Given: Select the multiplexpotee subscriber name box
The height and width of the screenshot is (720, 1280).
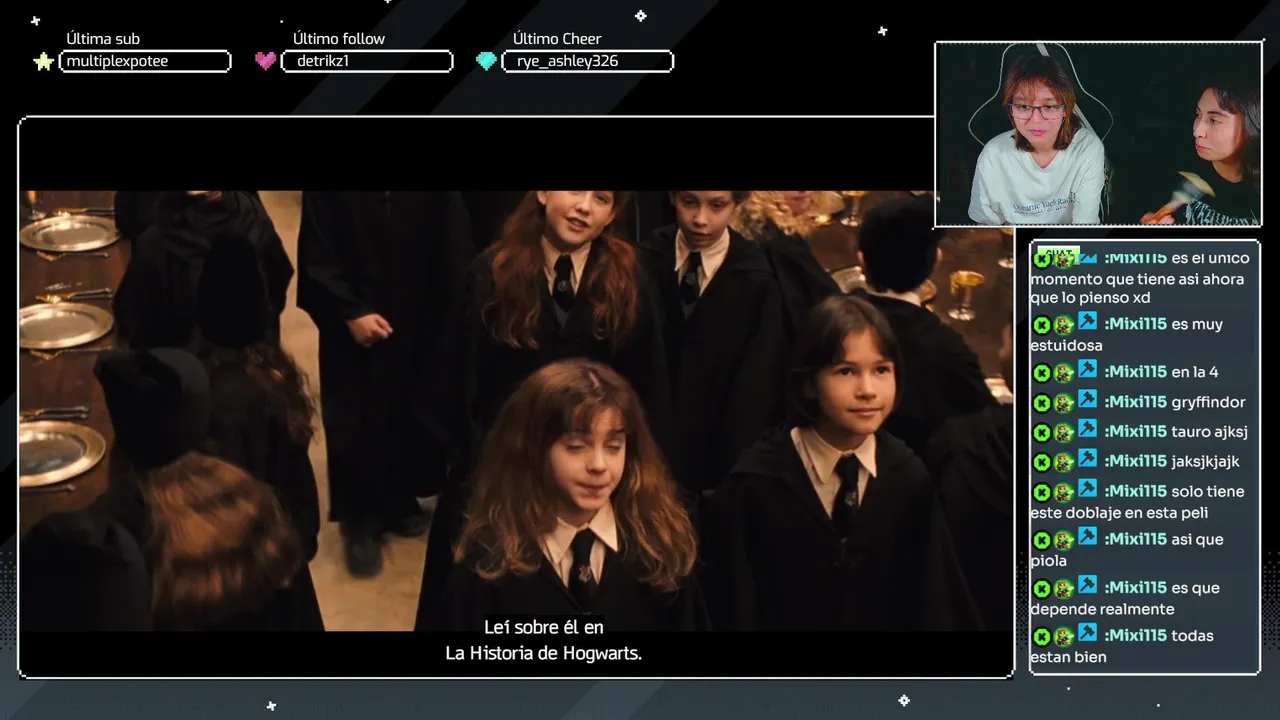Looking at the screenshot, I should [145, 61].
